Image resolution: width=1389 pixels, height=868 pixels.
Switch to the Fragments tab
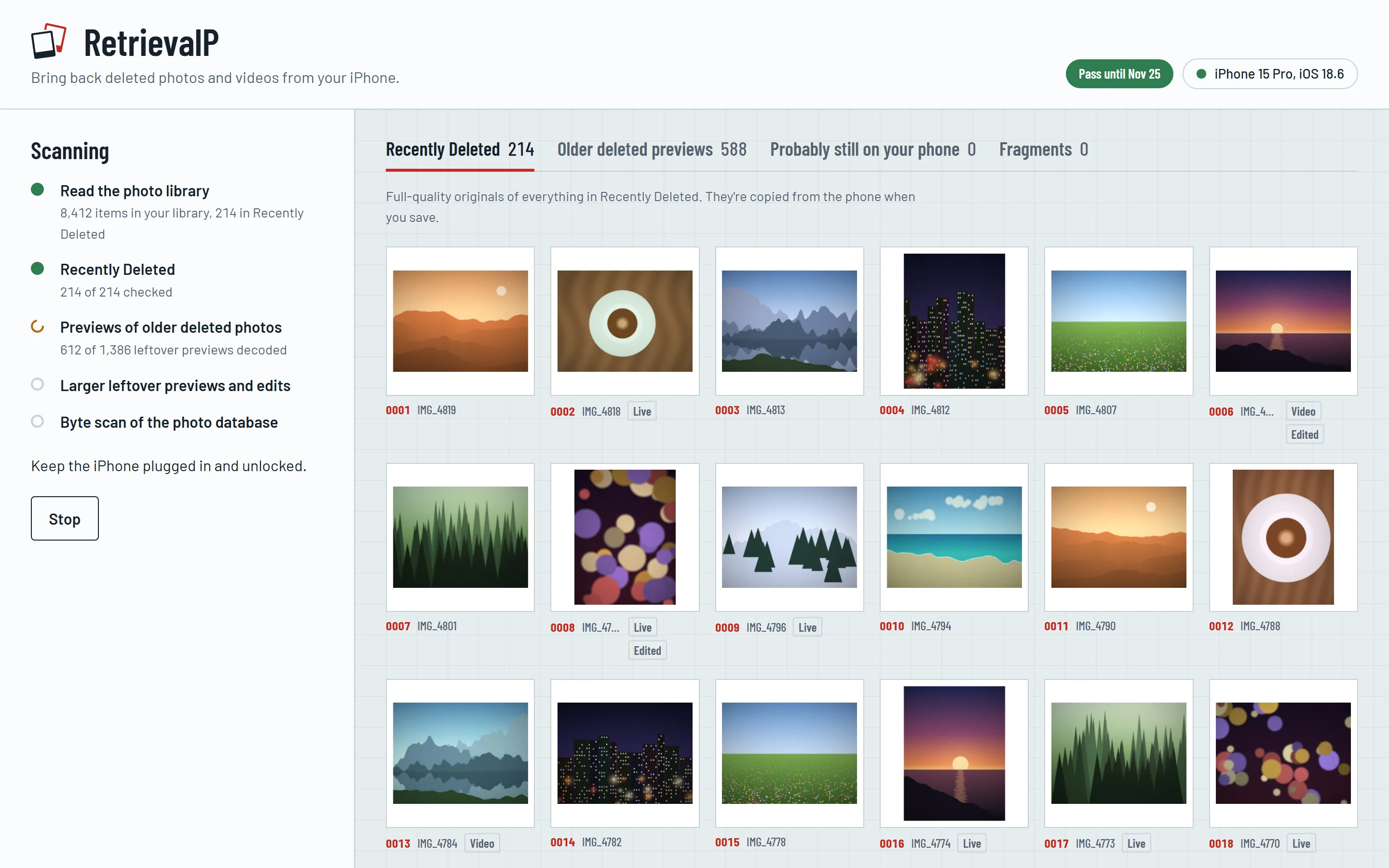click(1044, 150)
